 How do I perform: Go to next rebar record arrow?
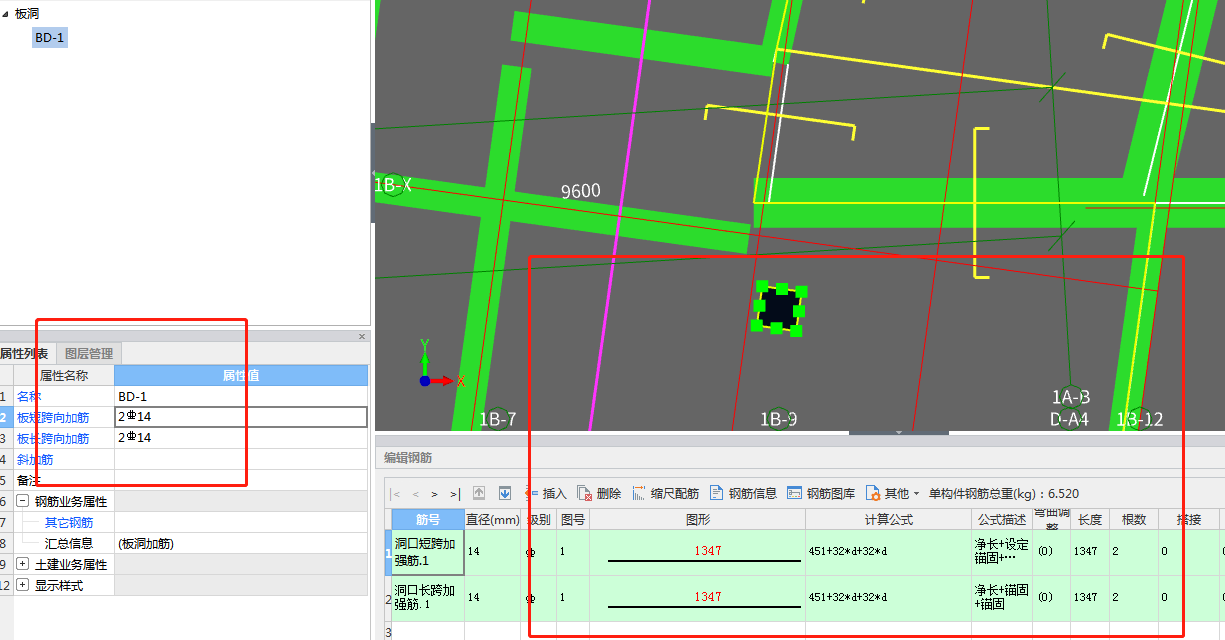(434, 494)
